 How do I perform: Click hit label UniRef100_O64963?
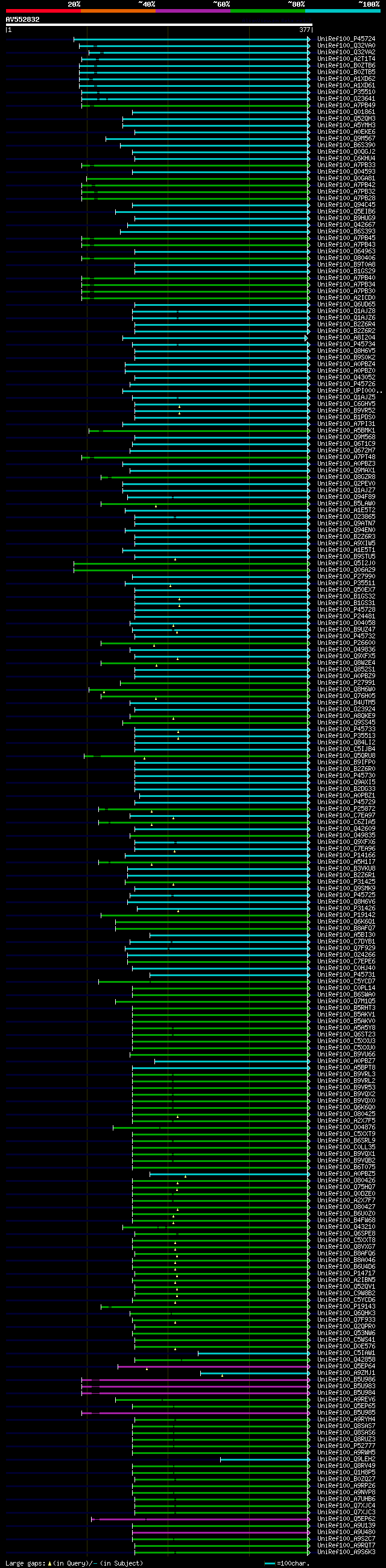click(x=346, y=252)
